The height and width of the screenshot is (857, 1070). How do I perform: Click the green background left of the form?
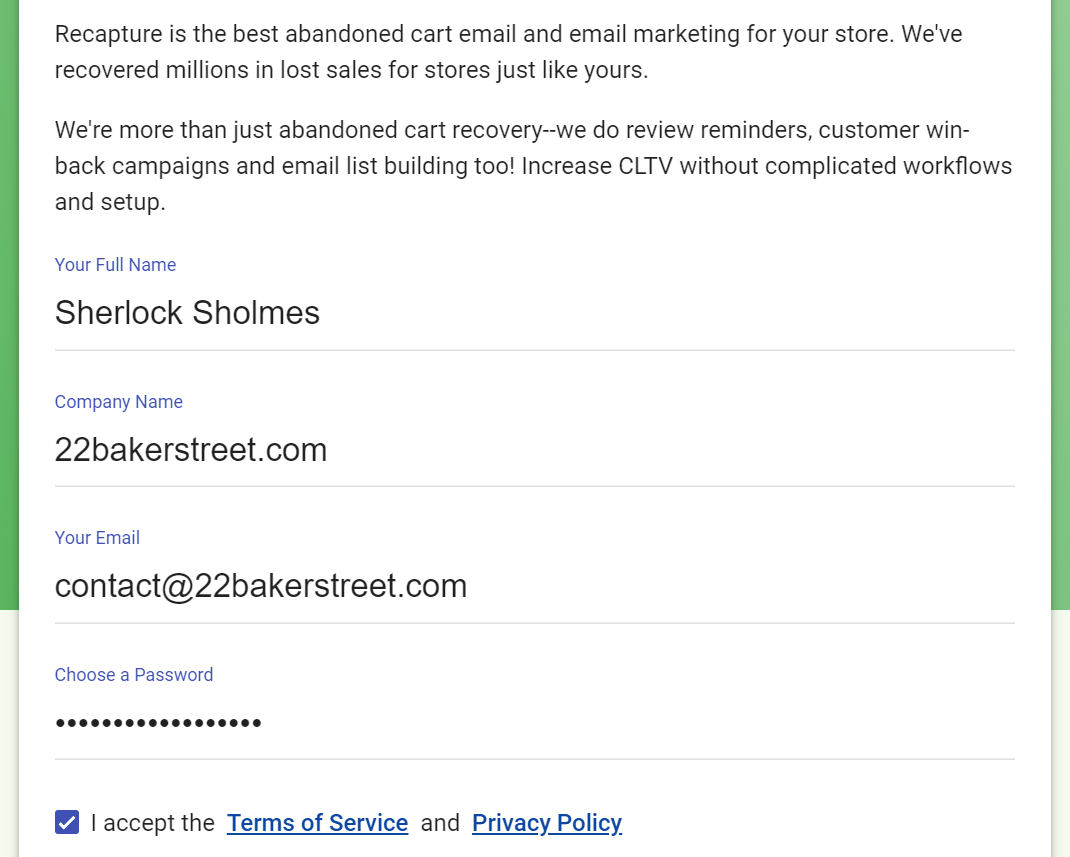(x=9, y=300)
